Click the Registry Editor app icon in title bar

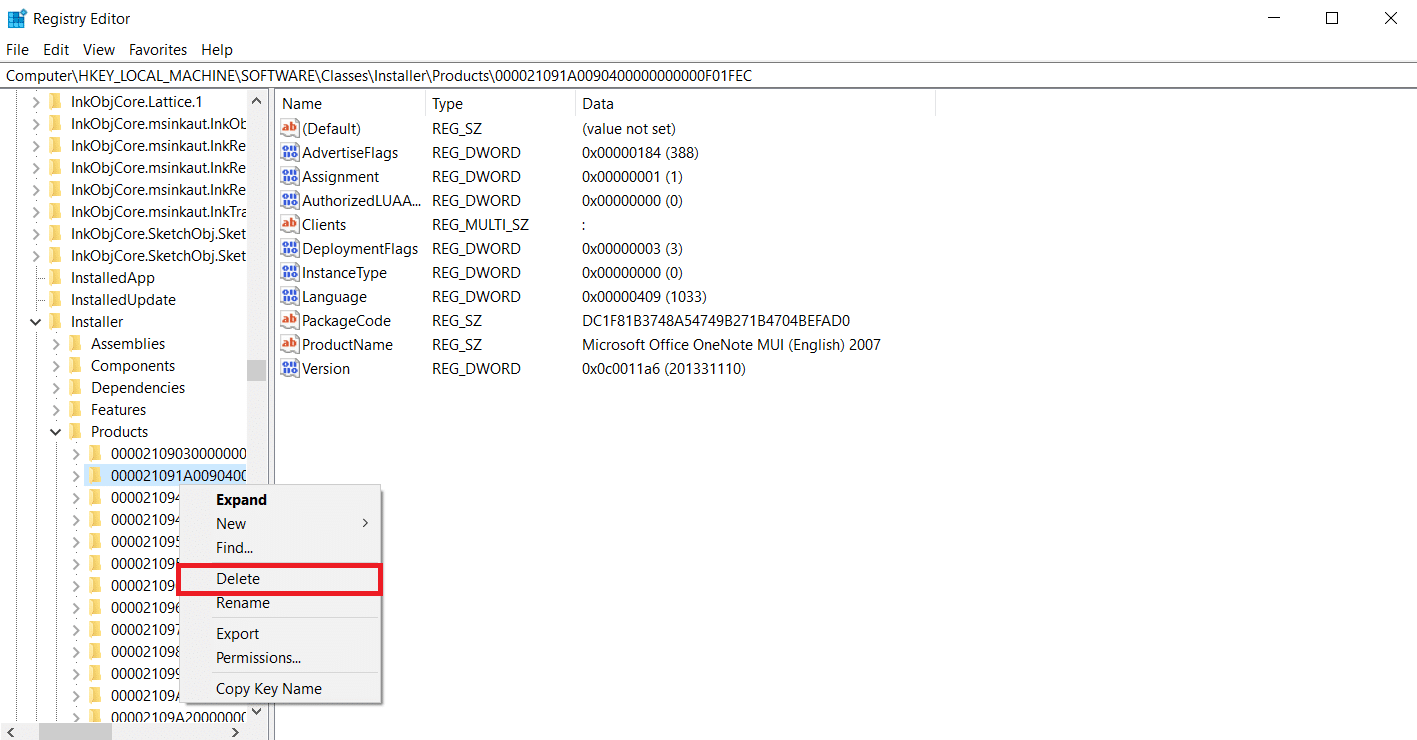pyautogui.click(x=17, y=18)
